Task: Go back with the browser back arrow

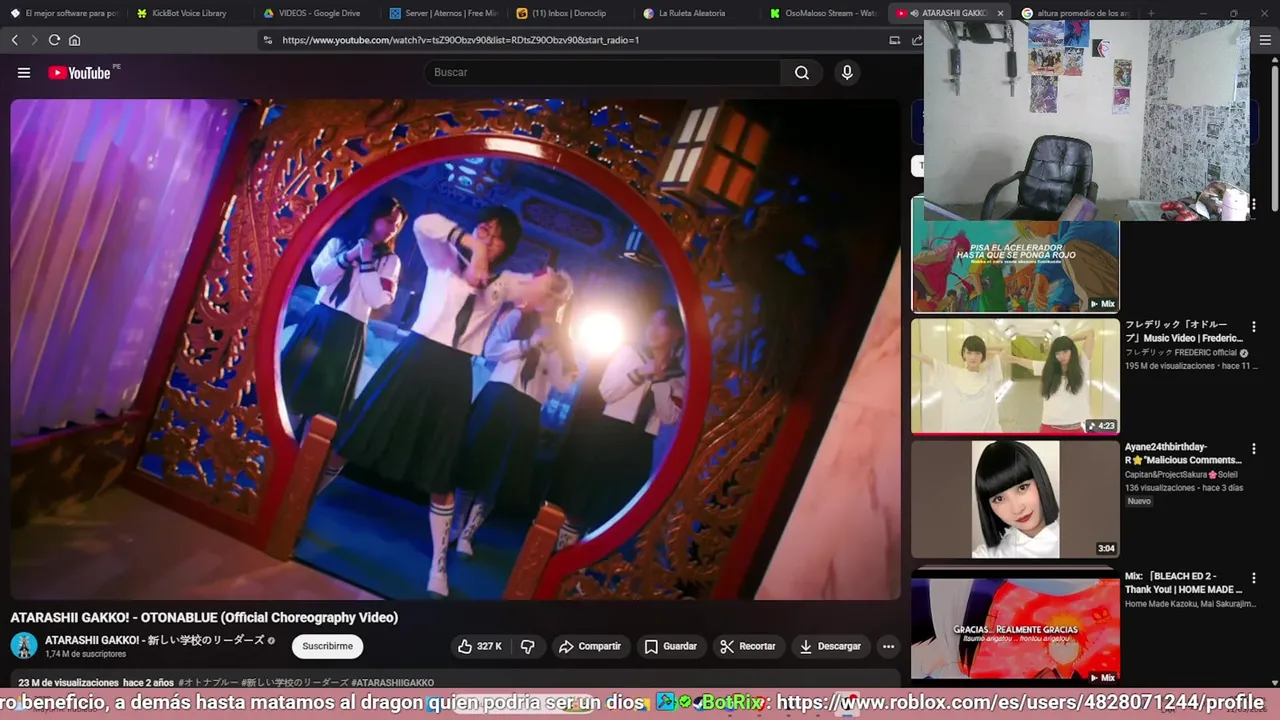Action: (x=15, y=40)
